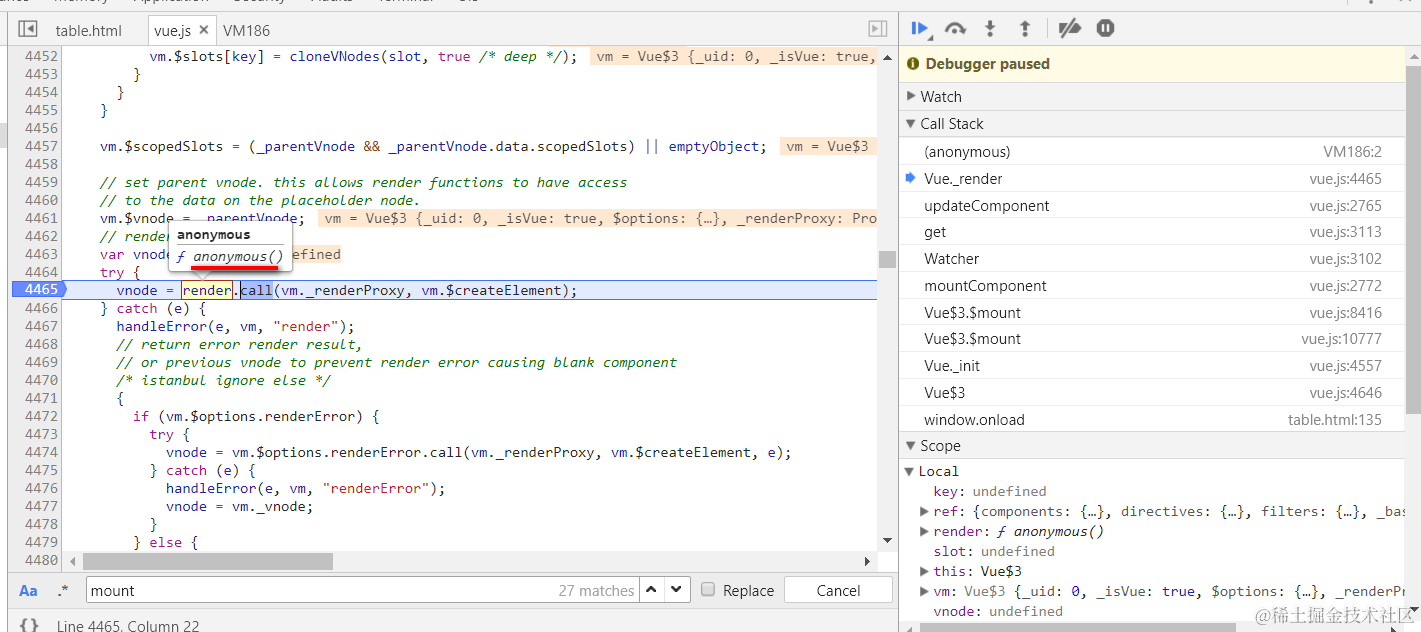Set breakpoint on line 4457
1421x632 pixels.
[41, 146]
